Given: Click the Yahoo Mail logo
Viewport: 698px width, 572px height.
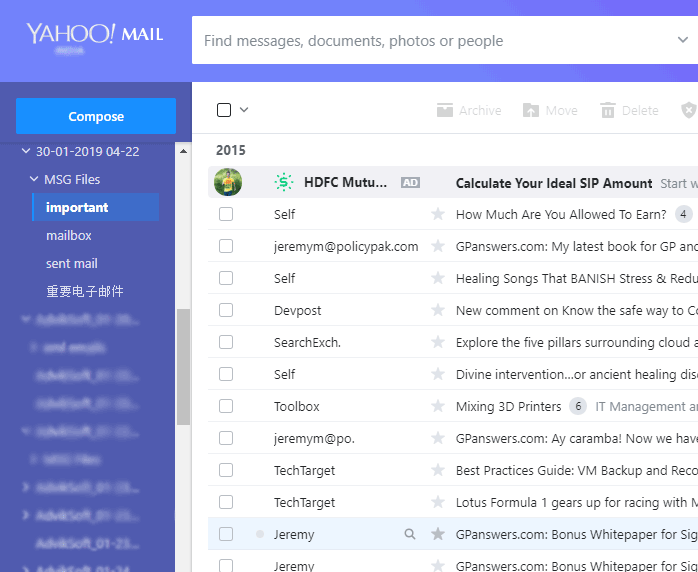Looking at the screenshot, I should pyautogui.click(x=95, y=36).
